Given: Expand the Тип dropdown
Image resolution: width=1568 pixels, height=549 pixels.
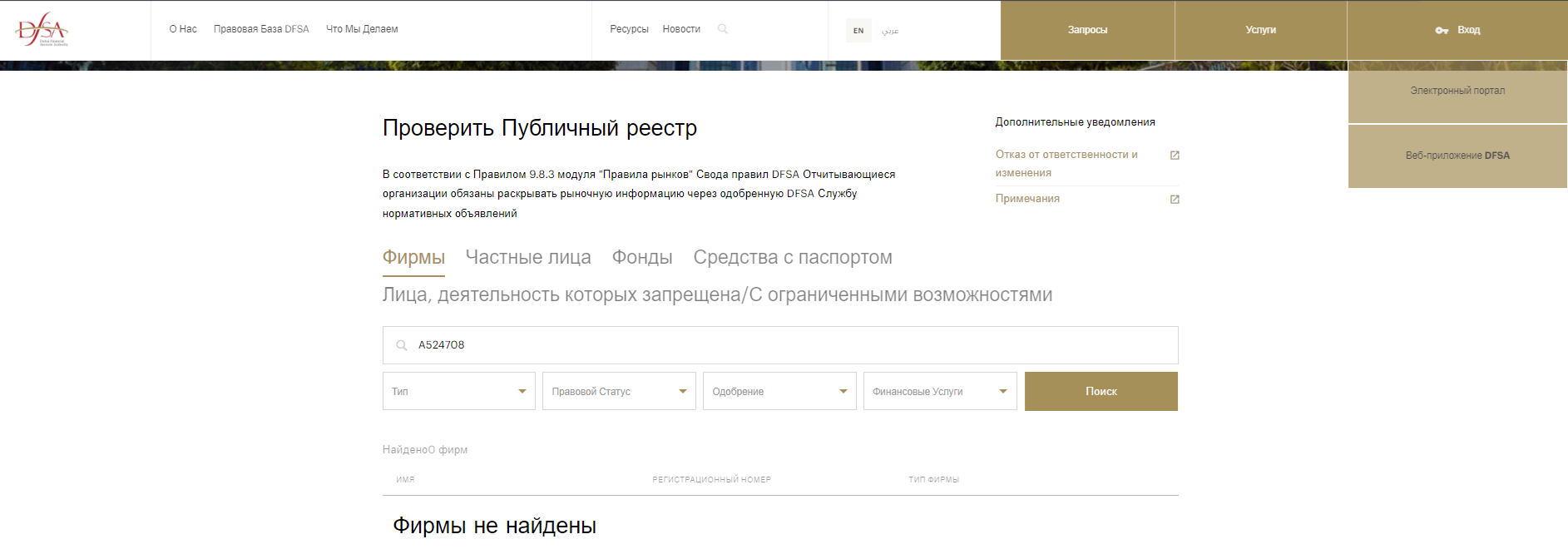Looking at the screenshot, I should click(459, 391).
